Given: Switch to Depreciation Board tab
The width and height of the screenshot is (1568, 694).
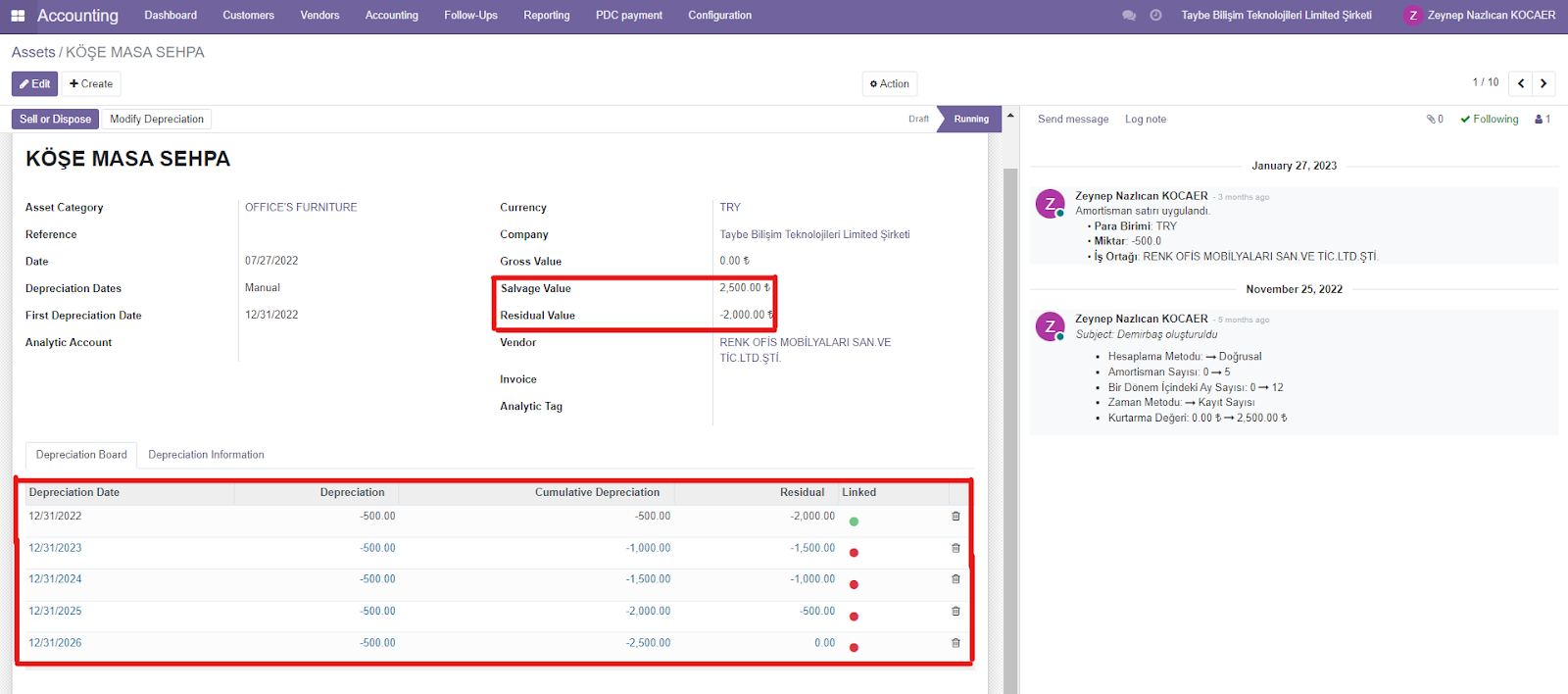Looking at the screenshot, I should point(81,455).
